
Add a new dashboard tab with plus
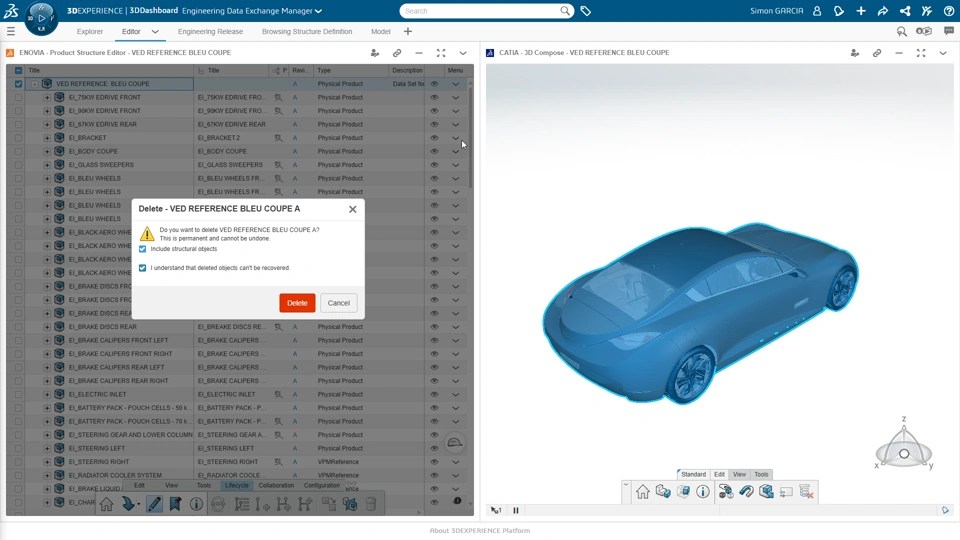408,31
